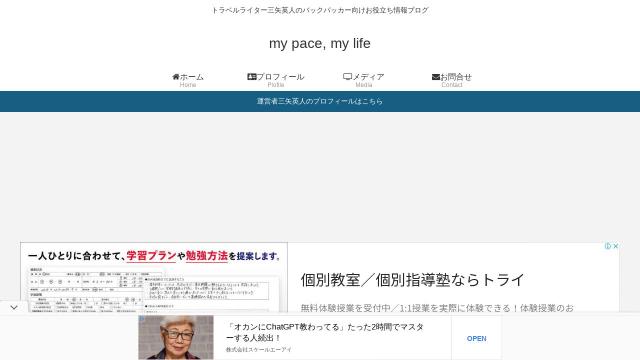
Task: Select the ホーム menu label
Action: click(192, 77)
